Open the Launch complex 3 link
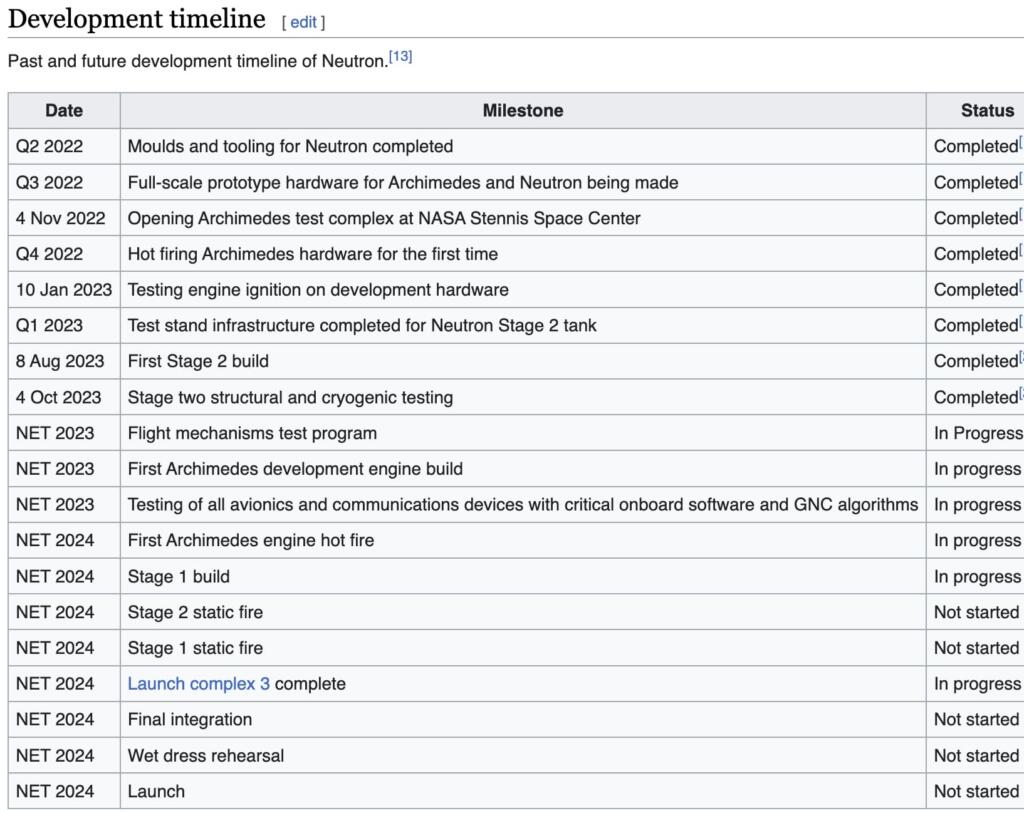1024x813 pixels. pyautogui.click(x=199, y=684)
